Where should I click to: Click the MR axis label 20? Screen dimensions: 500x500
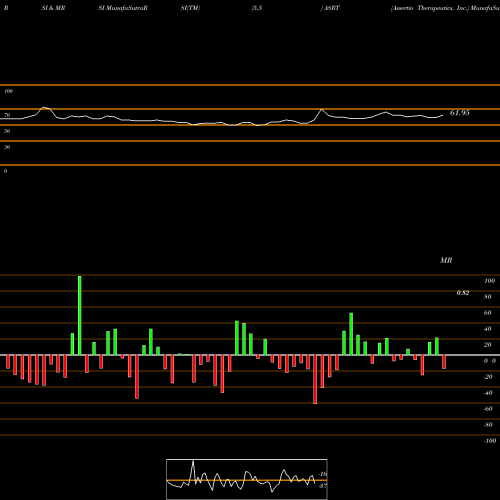click(x=488, y=345)
